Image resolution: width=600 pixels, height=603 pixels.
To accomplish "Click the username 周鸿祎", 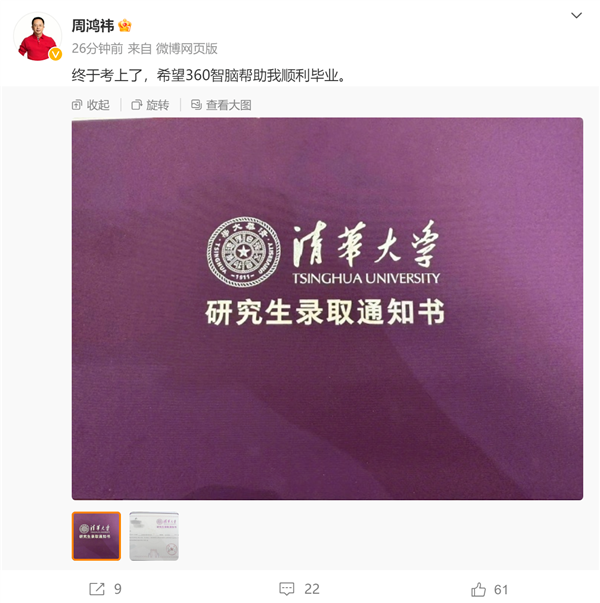I will coord(93,26).
